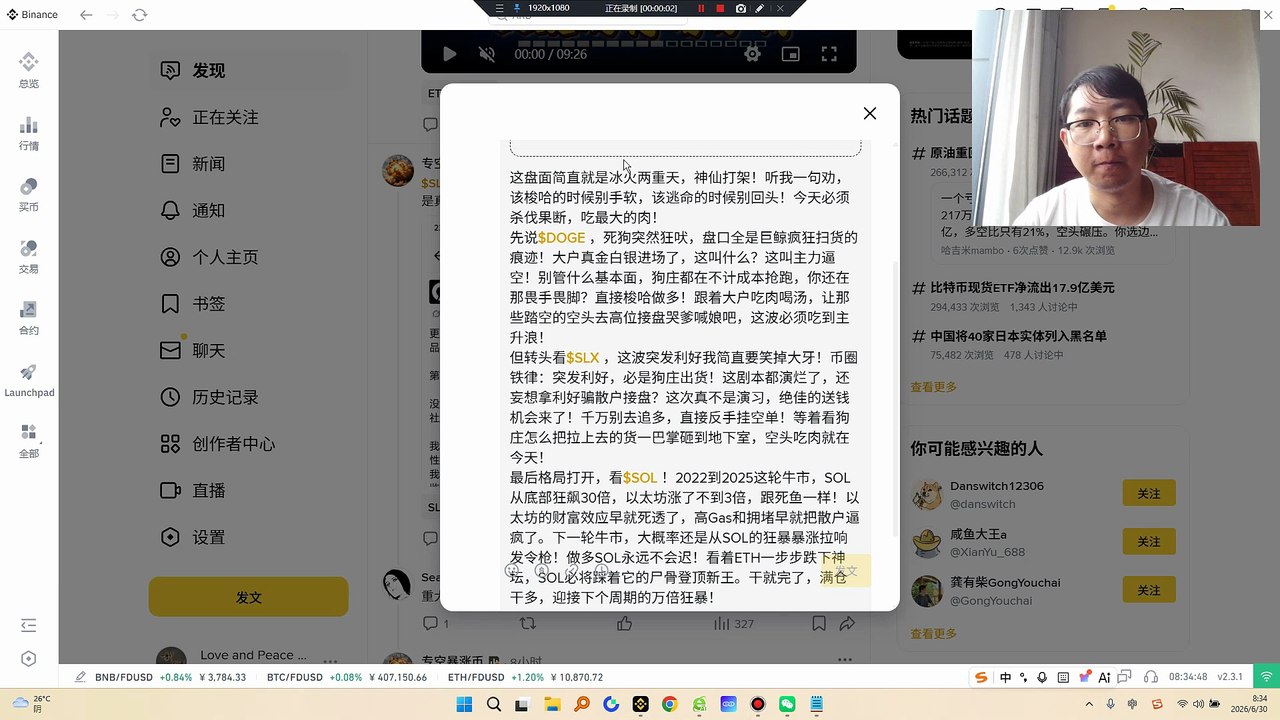
Task: Expand hidden system tray icons chevron
Action: [1088, 705]
